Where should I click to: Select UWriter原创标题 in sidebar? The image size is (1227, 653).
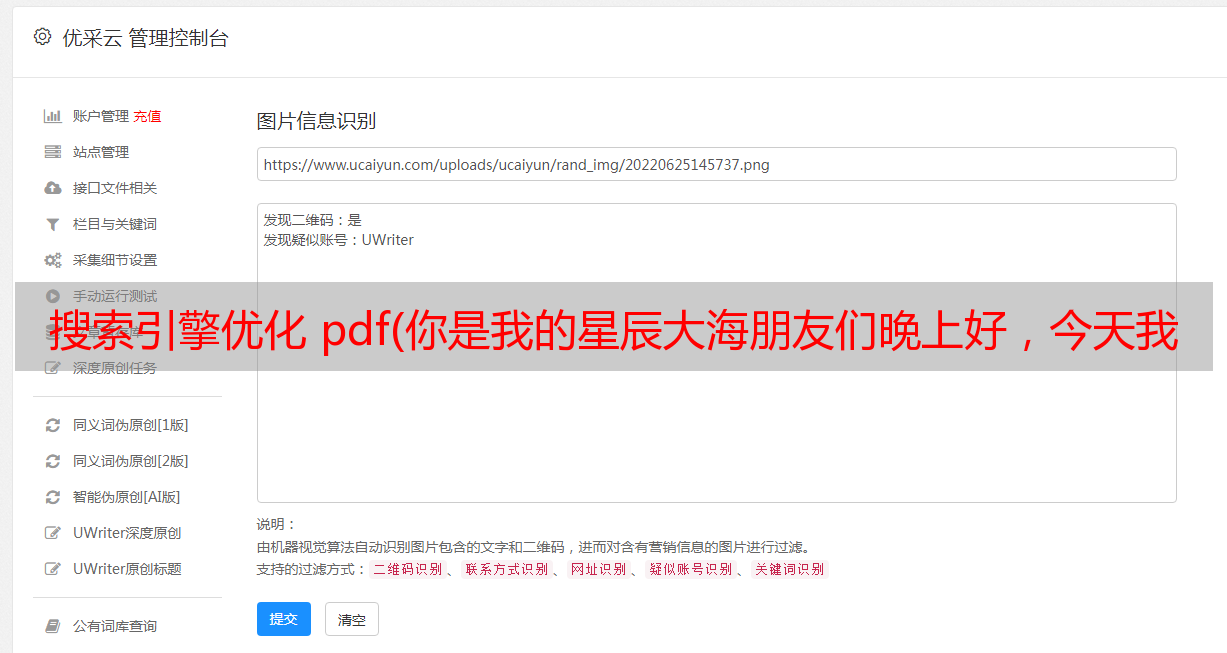click(127, 569)
